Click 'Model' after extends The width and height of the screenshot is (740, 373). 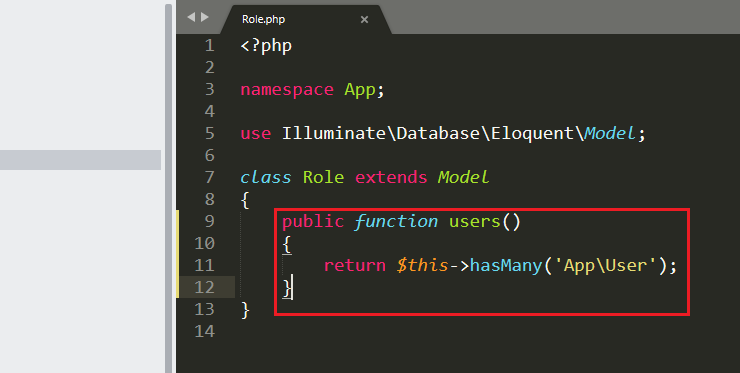463,178
